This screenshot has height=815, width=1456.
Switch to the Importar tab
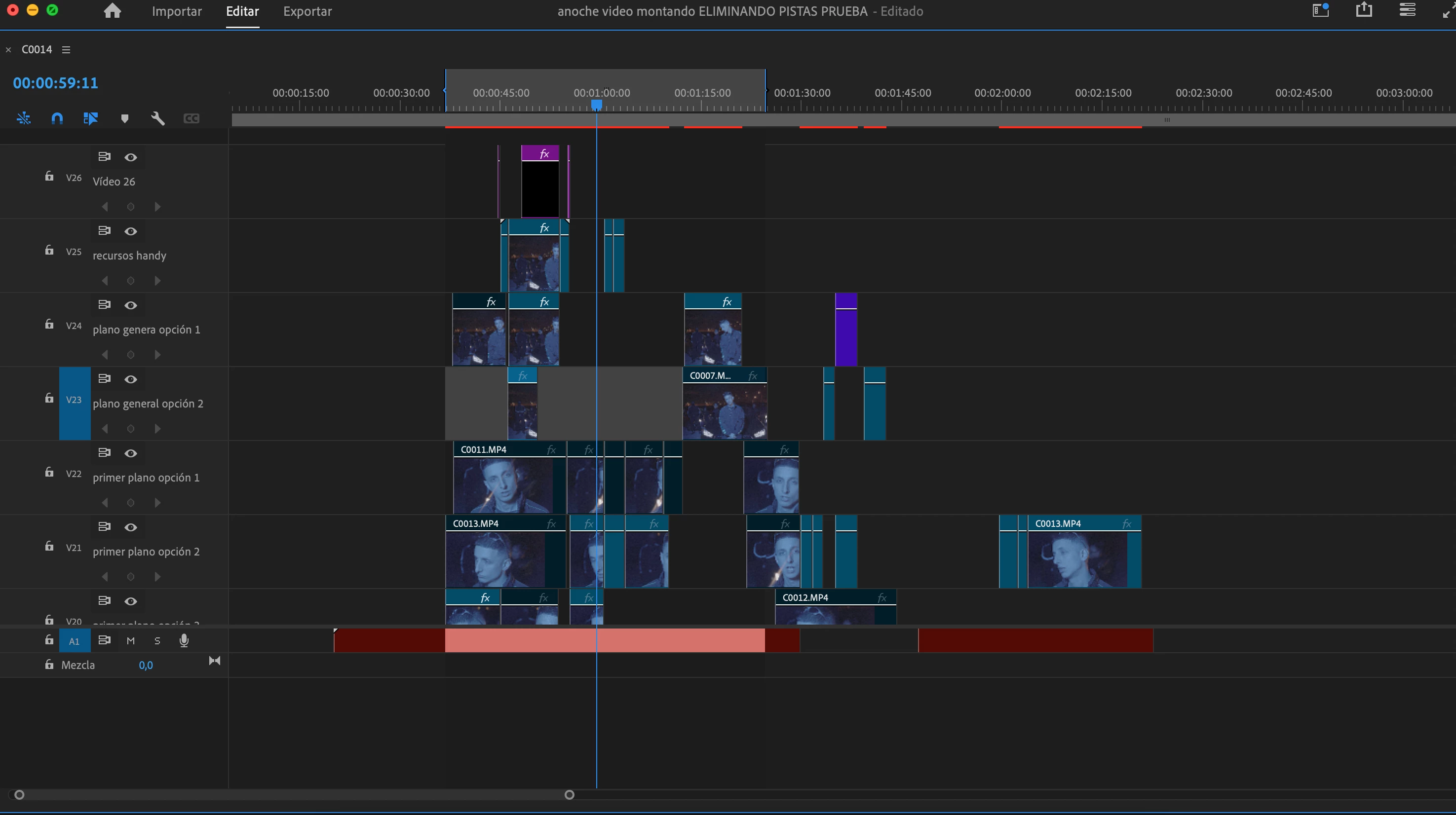(176, 11)
